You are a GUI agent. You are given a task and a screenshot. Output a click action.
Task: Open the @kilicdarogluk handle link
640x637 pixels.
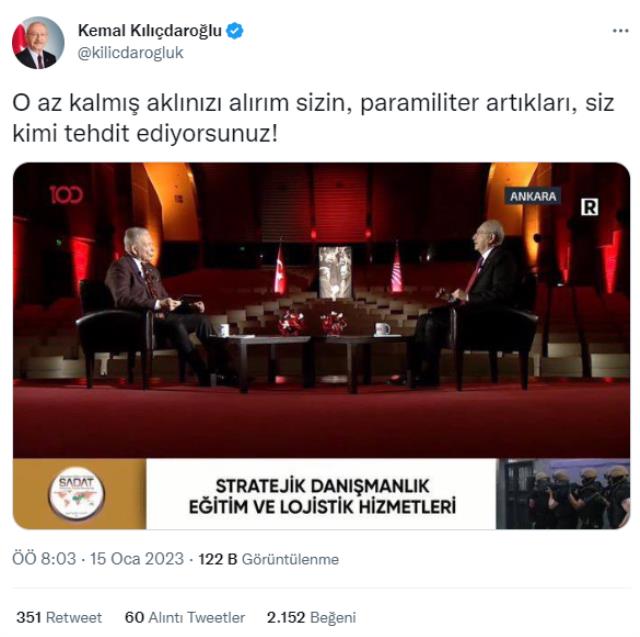tap(131, 53)
